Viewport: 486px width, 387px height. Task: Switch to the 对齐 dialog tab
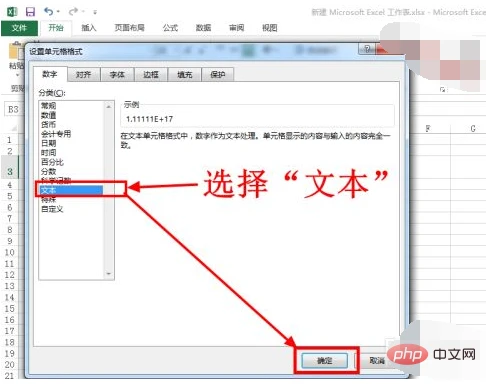[84, 74]
